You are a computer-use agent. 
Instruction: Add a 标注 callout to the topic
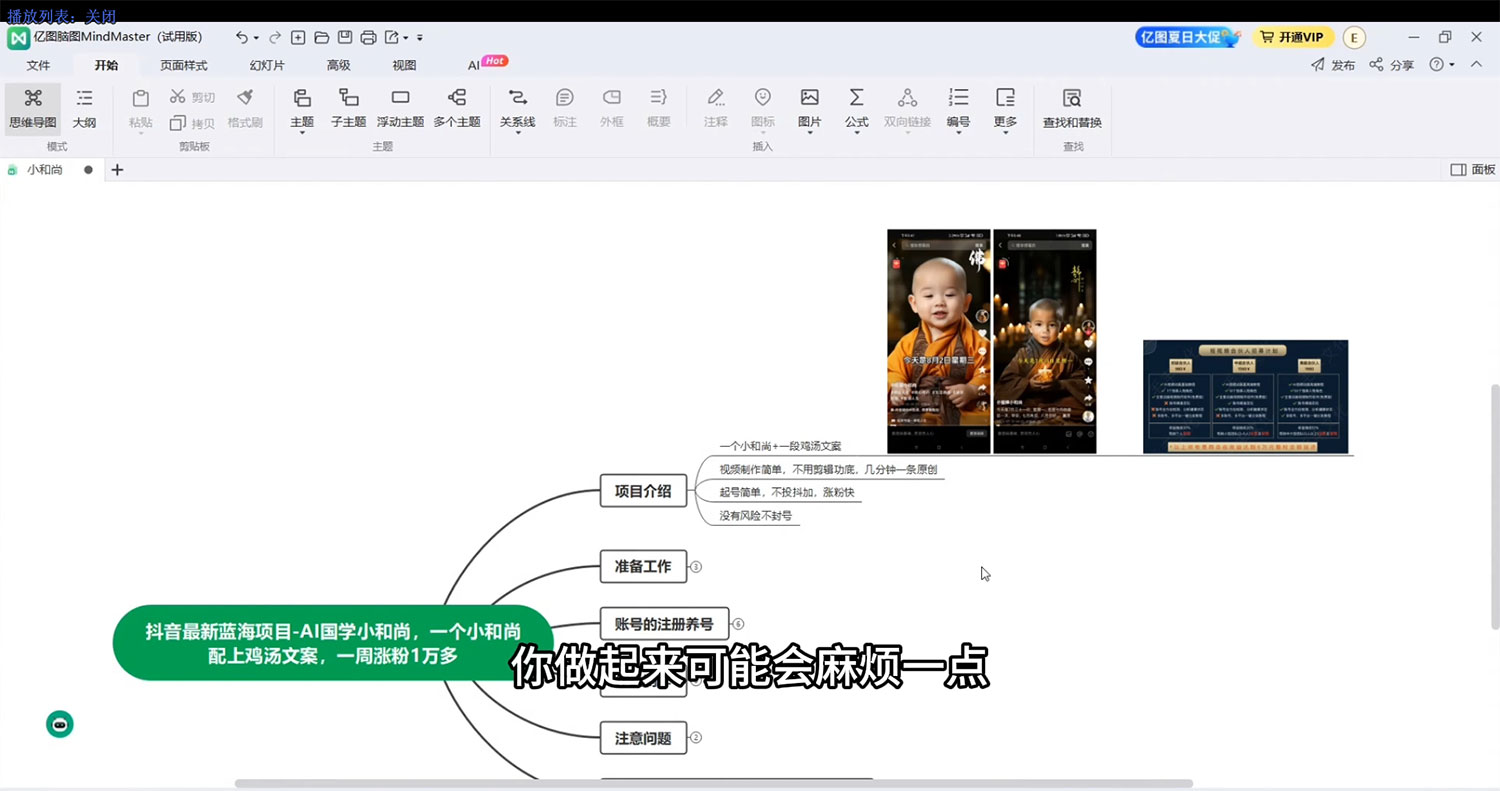coord(564,108)
